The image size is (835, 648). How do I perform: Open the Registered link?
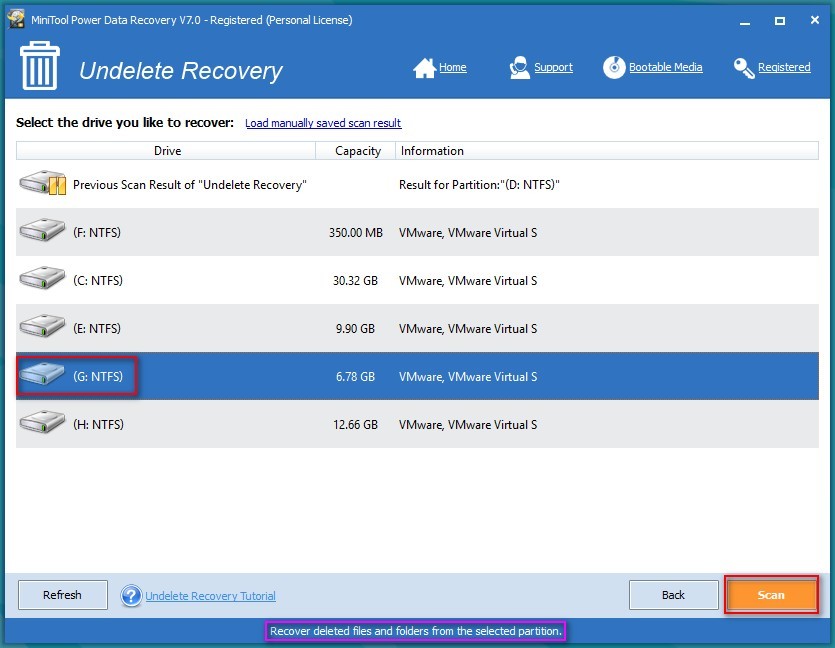pos(784,68)
